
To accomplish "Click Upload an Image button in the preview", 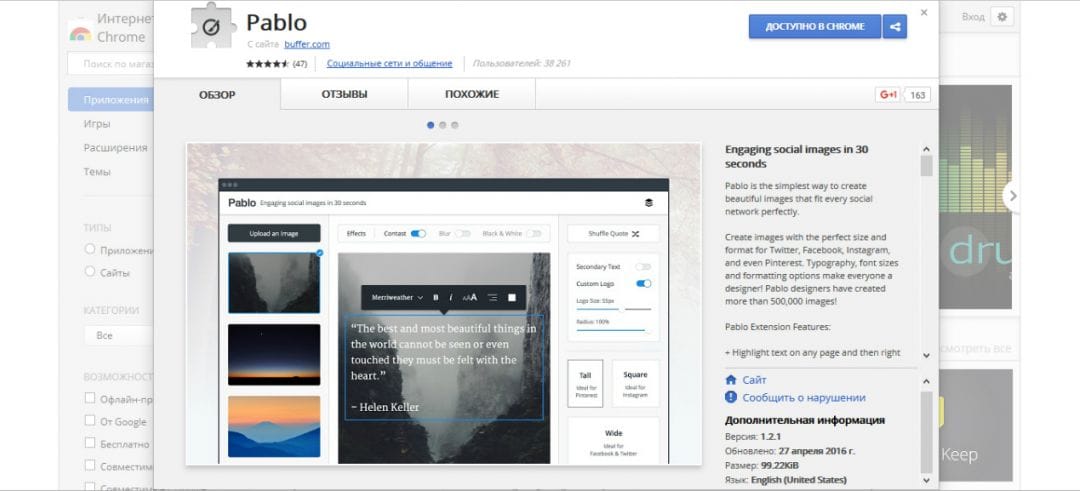I will point(274,233).
